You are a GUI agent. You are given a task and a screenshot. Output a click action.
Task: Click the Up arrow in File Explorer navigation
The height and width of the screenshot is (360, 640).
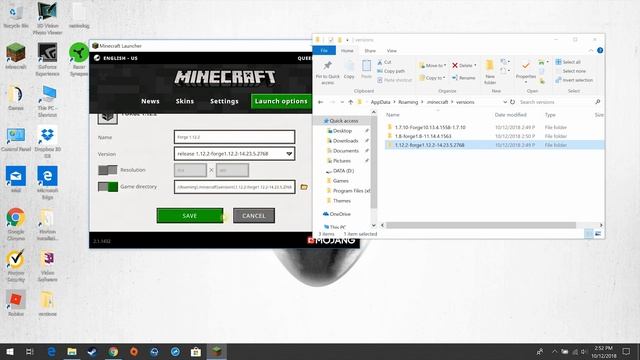[x=351, y=102]
